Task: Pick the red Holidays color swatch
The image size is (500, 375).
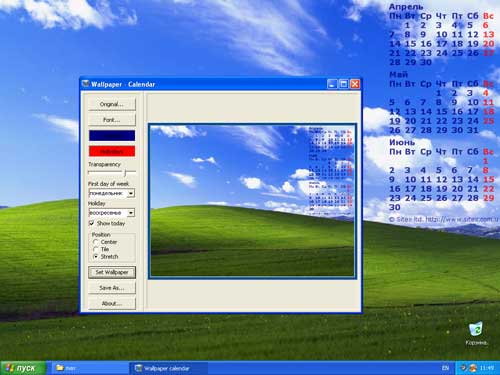Action: (112, 151)
